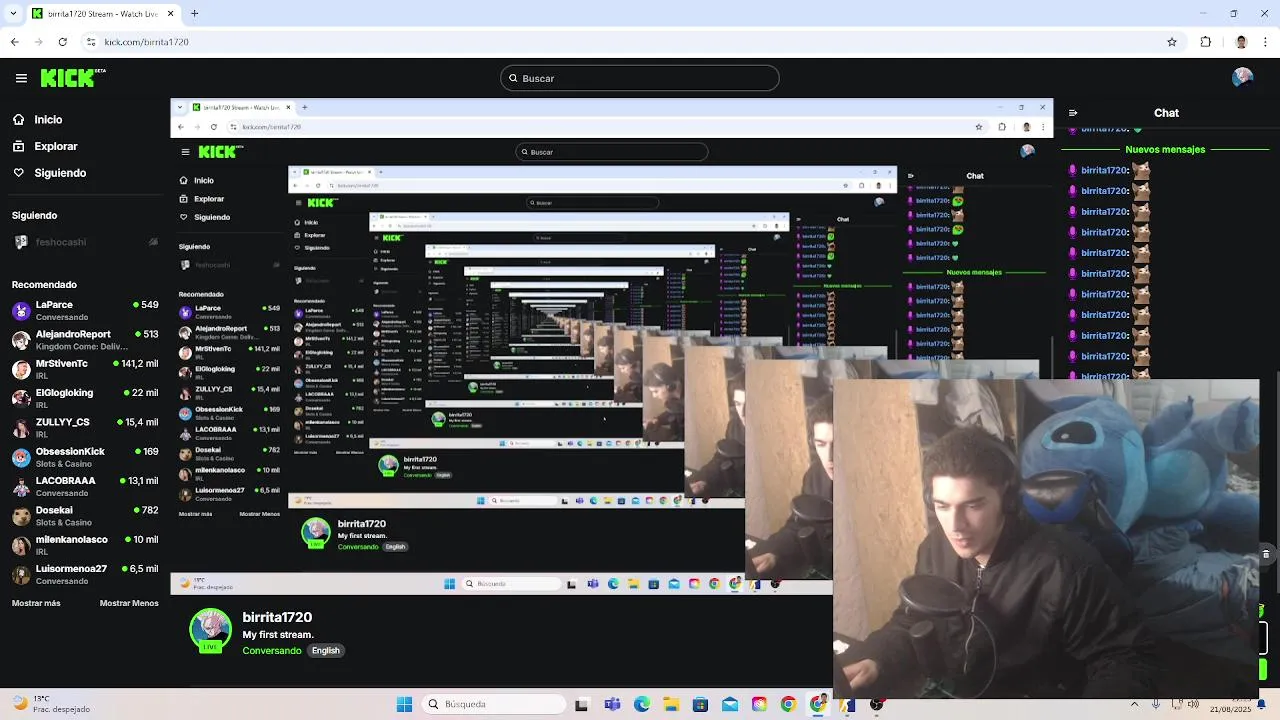Go to Explorar in the sidebar

56,146
